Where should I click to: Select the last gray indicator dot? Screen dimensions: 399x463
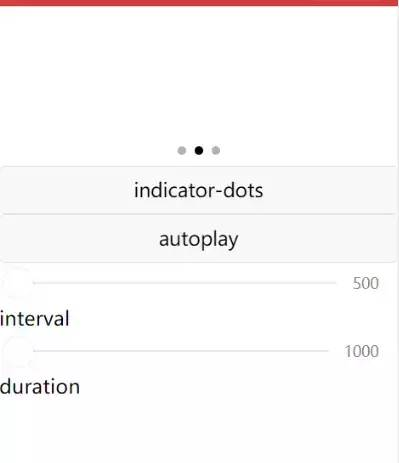point(216,150)
